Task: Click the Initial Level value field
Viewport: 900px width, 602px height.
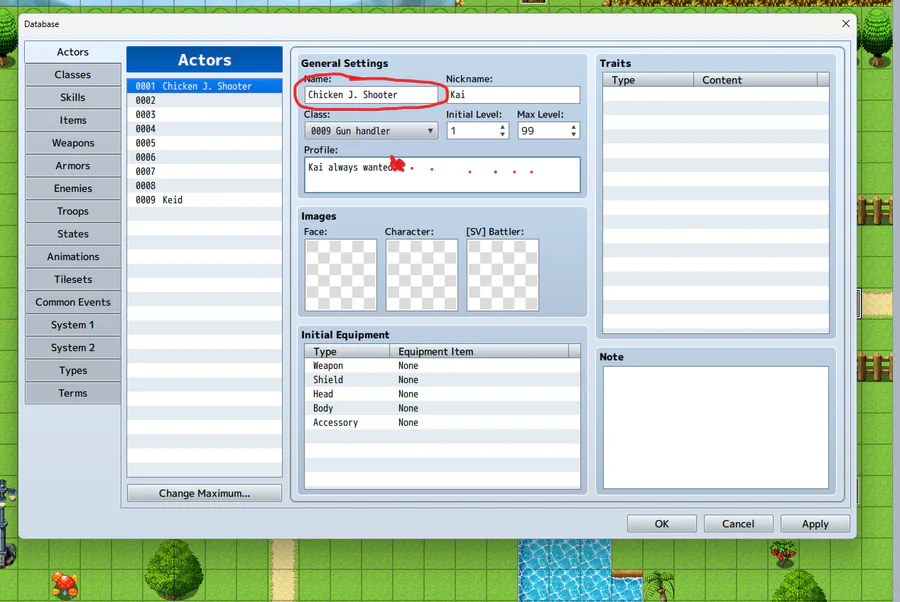Action: (x=472, y=131)
